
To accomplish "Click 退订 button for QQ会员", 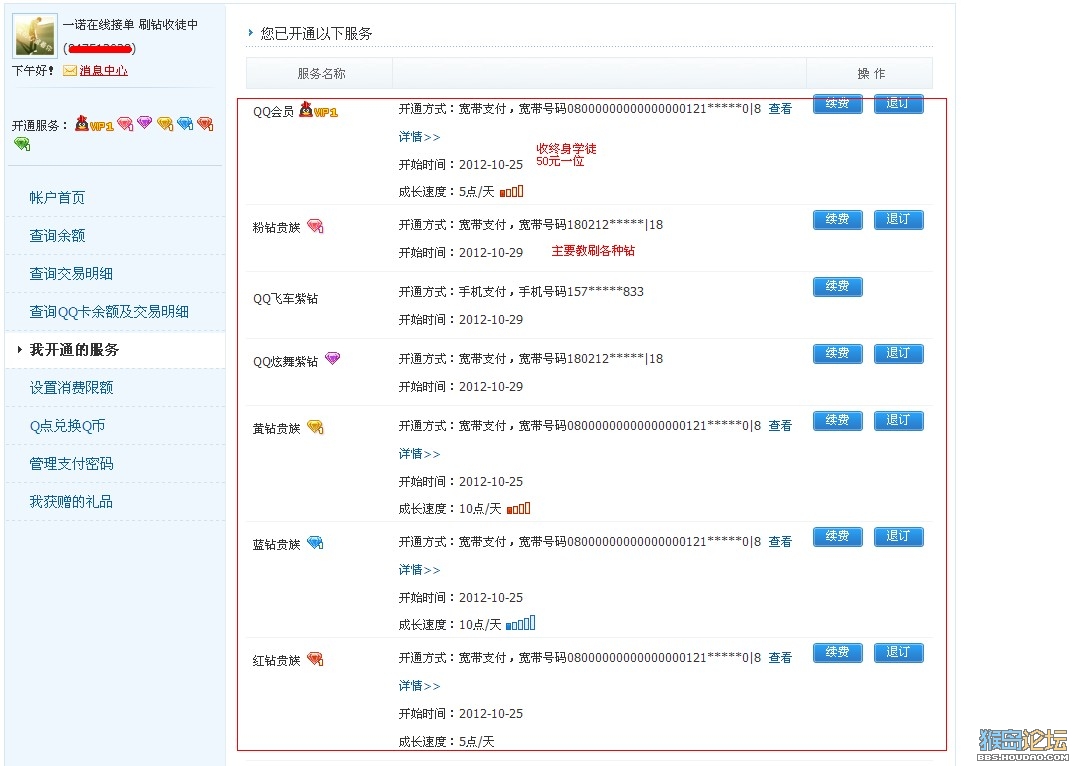I will pyautogui.click(x=899, y=103).
